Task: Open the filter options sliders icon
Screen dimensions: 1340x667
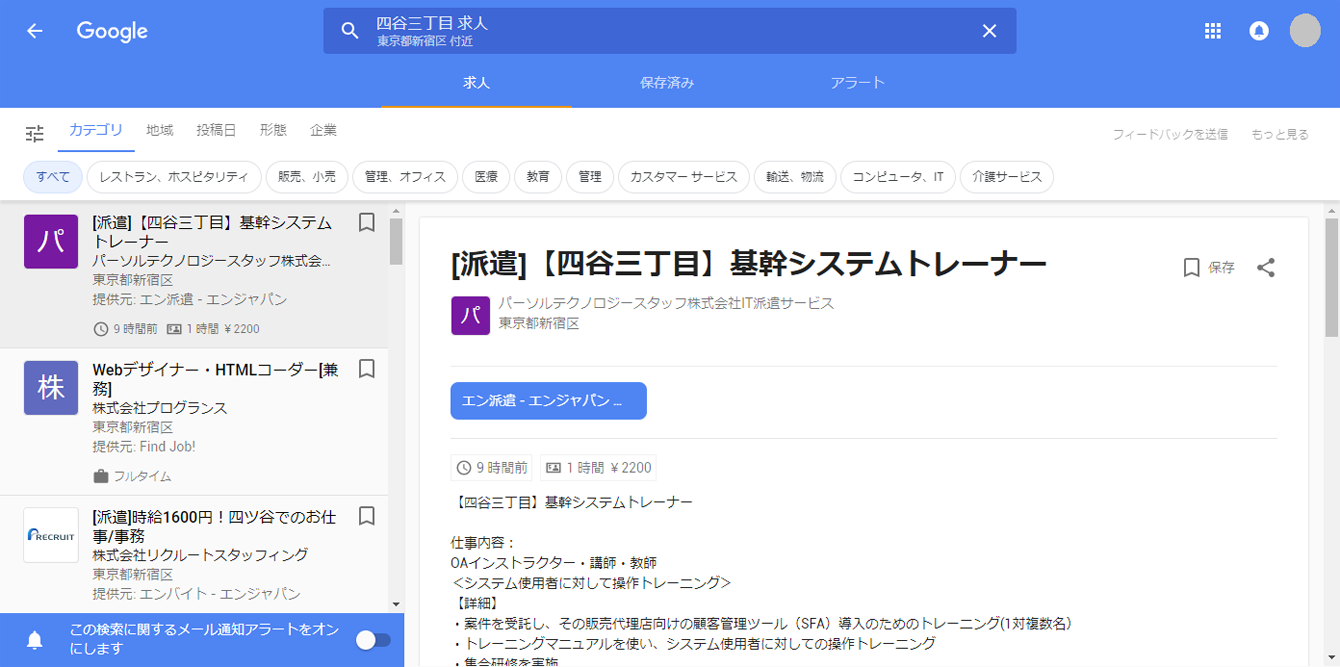Action: coord(35,133)
